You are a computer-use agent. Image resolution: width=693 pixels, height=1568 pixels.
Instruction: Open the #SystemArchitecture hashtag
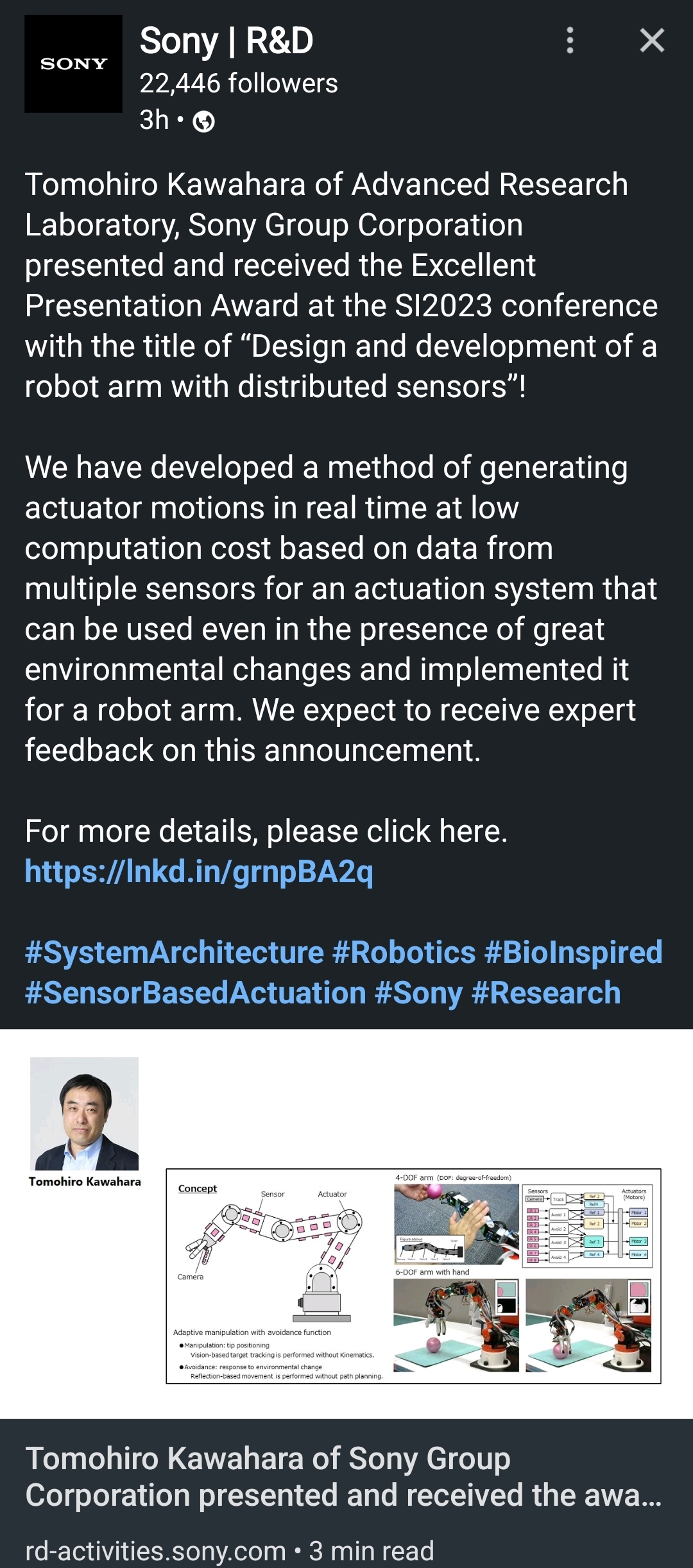click(175, 952)
